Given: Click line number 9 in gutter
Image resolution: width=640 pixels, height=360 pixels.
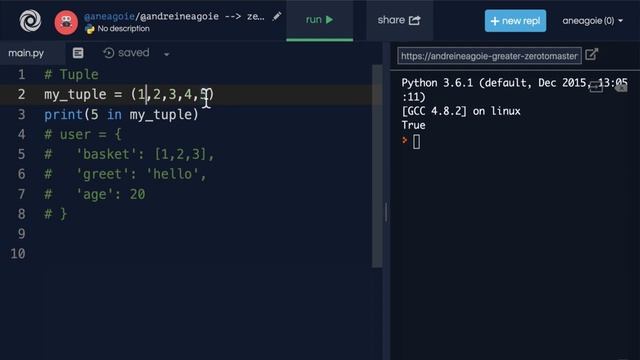Looking at the screenshot, I should [21, 234].
